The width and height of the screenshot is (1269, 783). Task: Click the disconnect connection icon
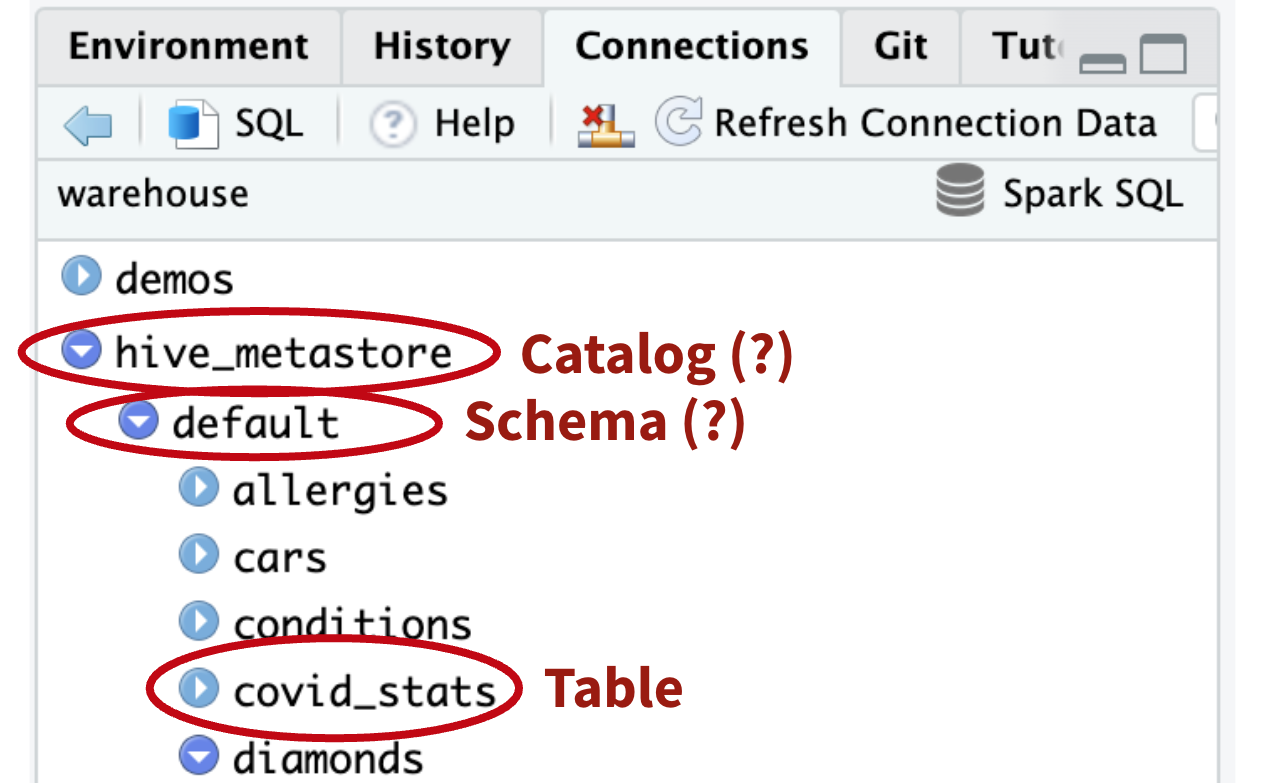606,125
